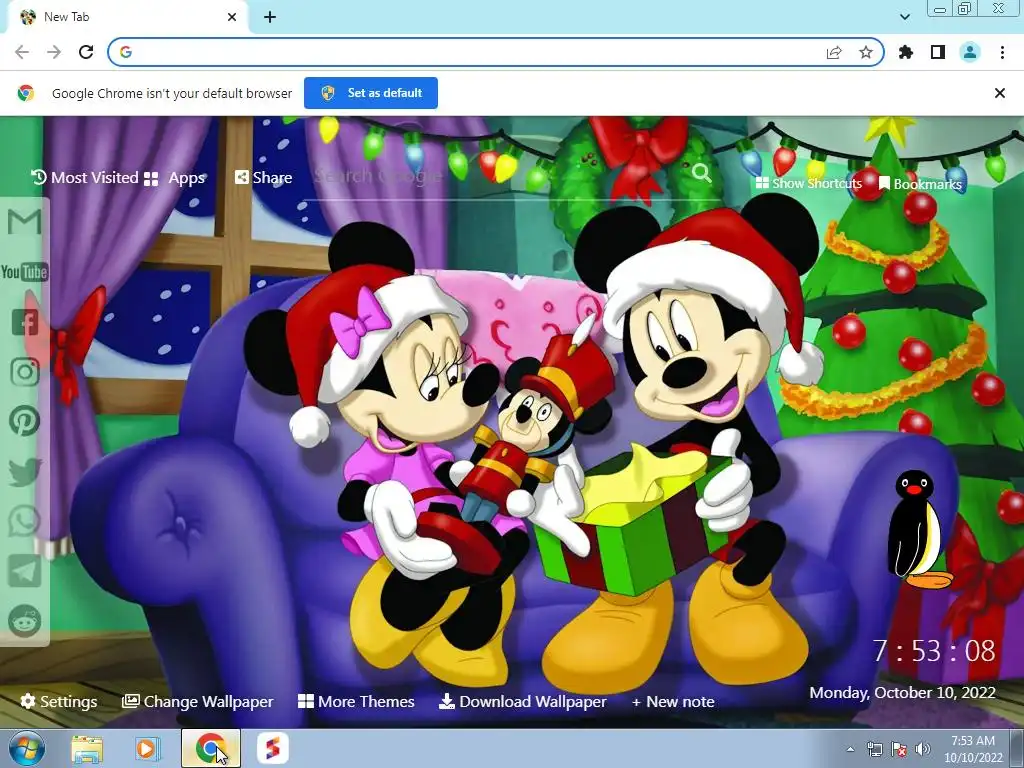Dismiss the default browser notification
The width and height of the screenshot is (1024, 768).
[x=1000, y=93]
